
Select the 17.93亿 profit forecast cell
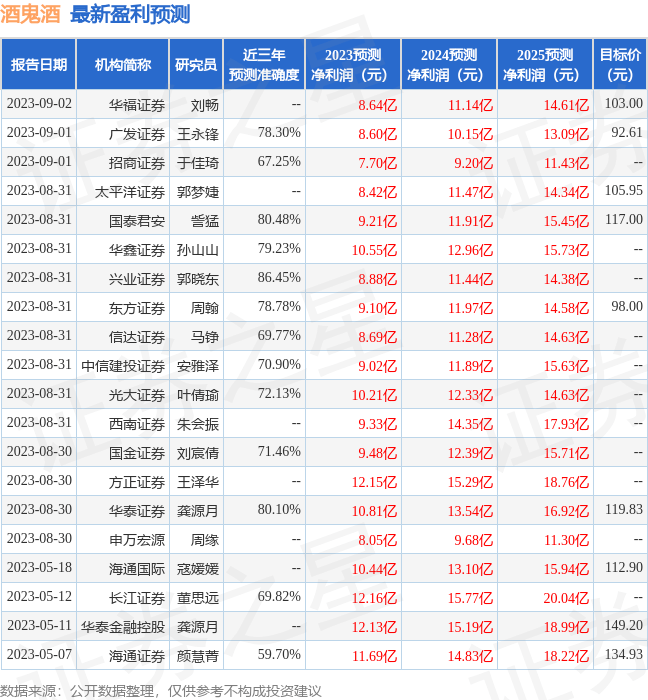click(x=566, y=423)
